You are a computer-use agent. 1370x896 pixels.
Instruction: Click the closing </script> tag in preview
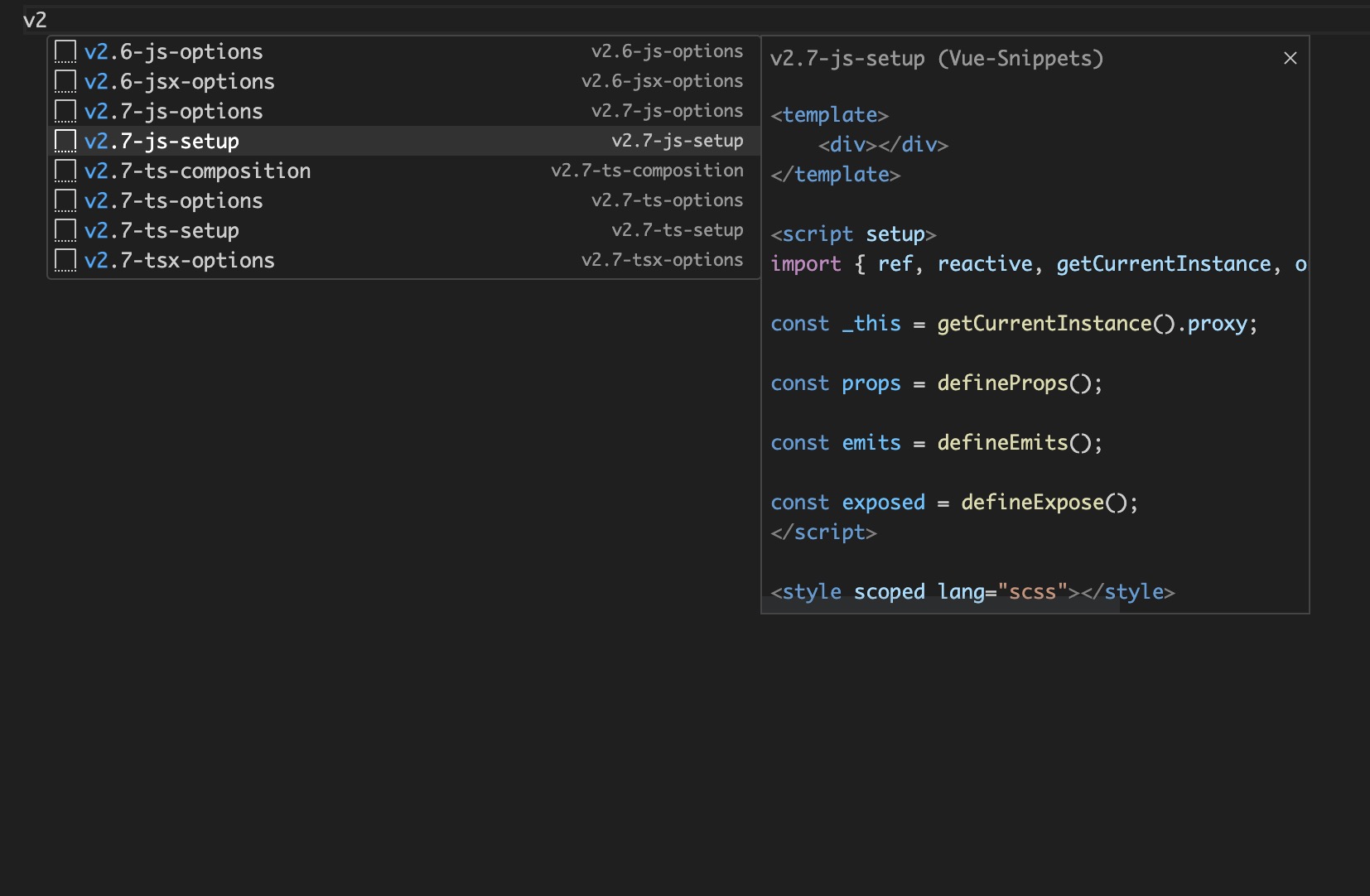pyautogui.click(x=823, y=532)
